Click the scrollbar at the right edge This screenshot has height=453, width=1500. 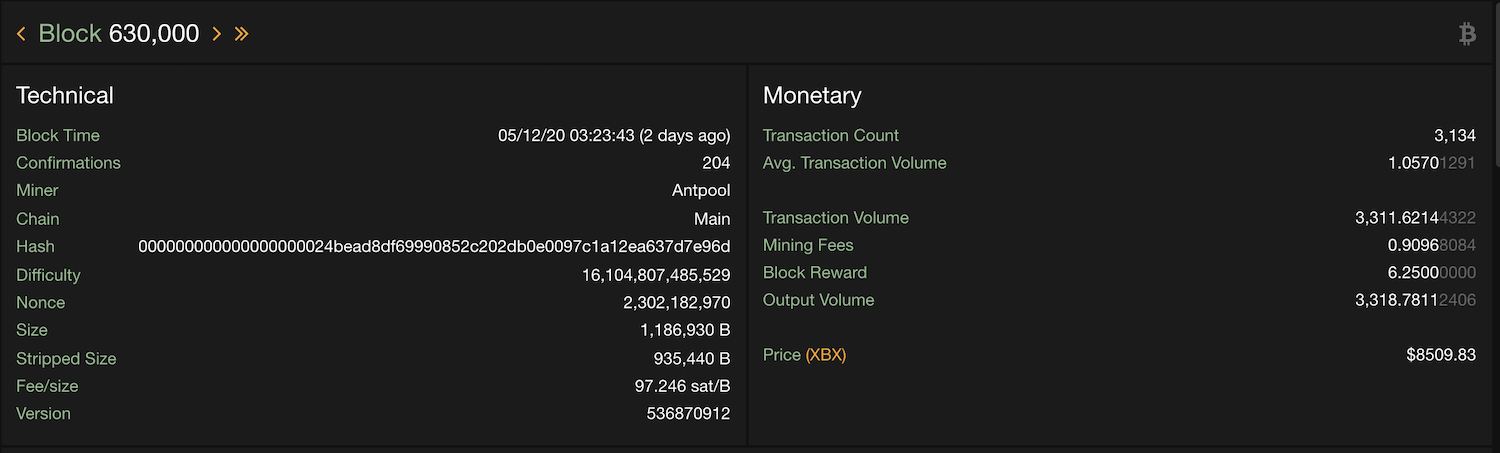1495,85
